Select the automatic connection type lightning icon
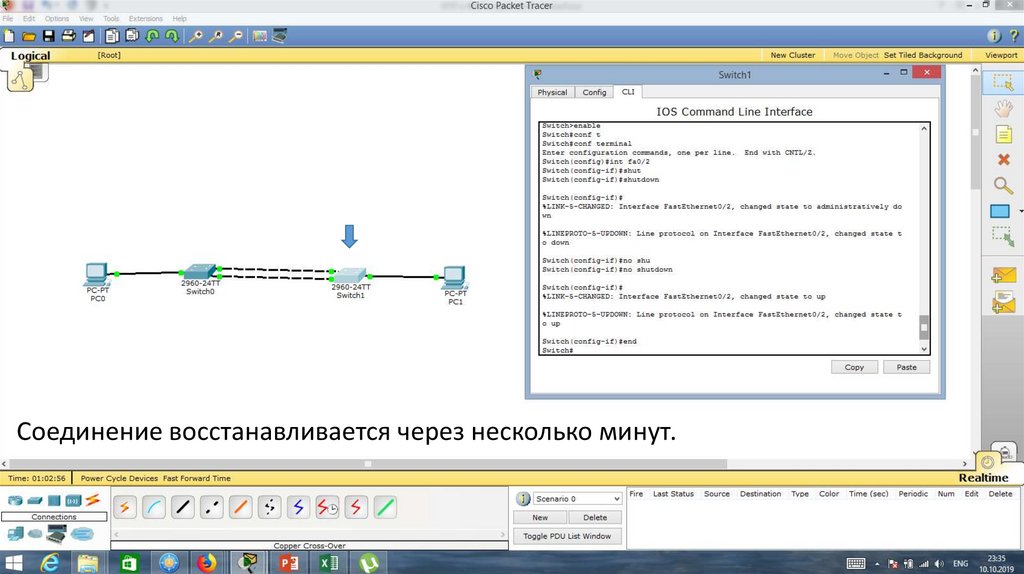This screenshot has height=574, width=1024. click(x=125, y=507)
